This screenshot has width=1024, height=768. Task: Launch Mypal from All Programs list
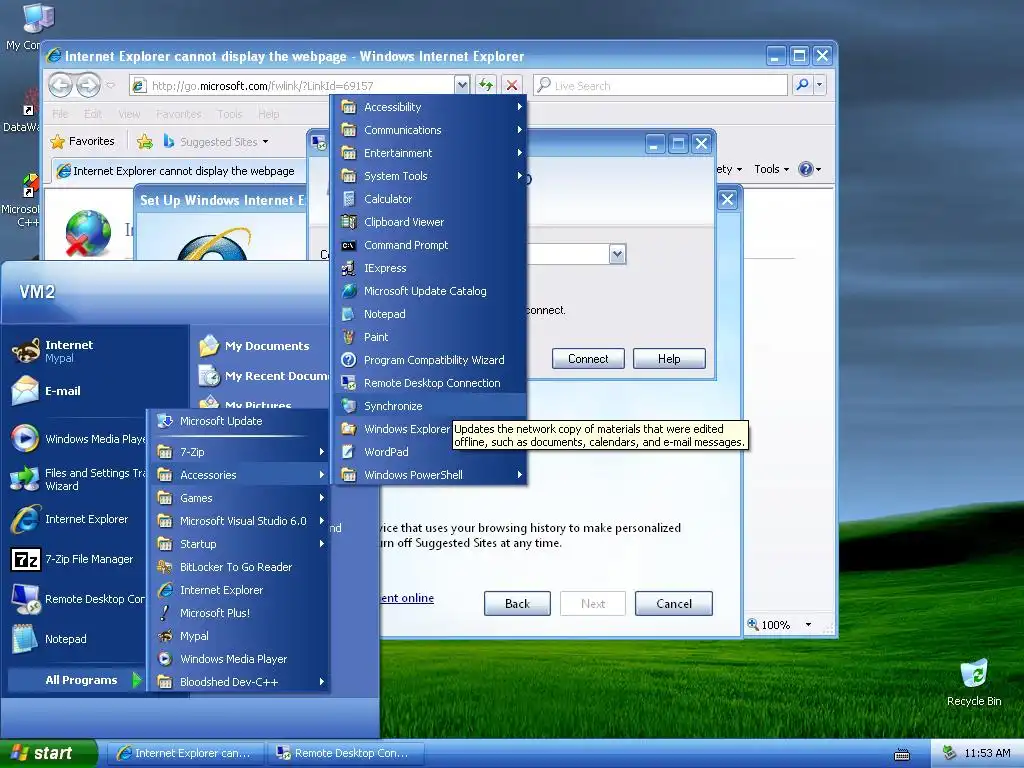tap(239, 636)
